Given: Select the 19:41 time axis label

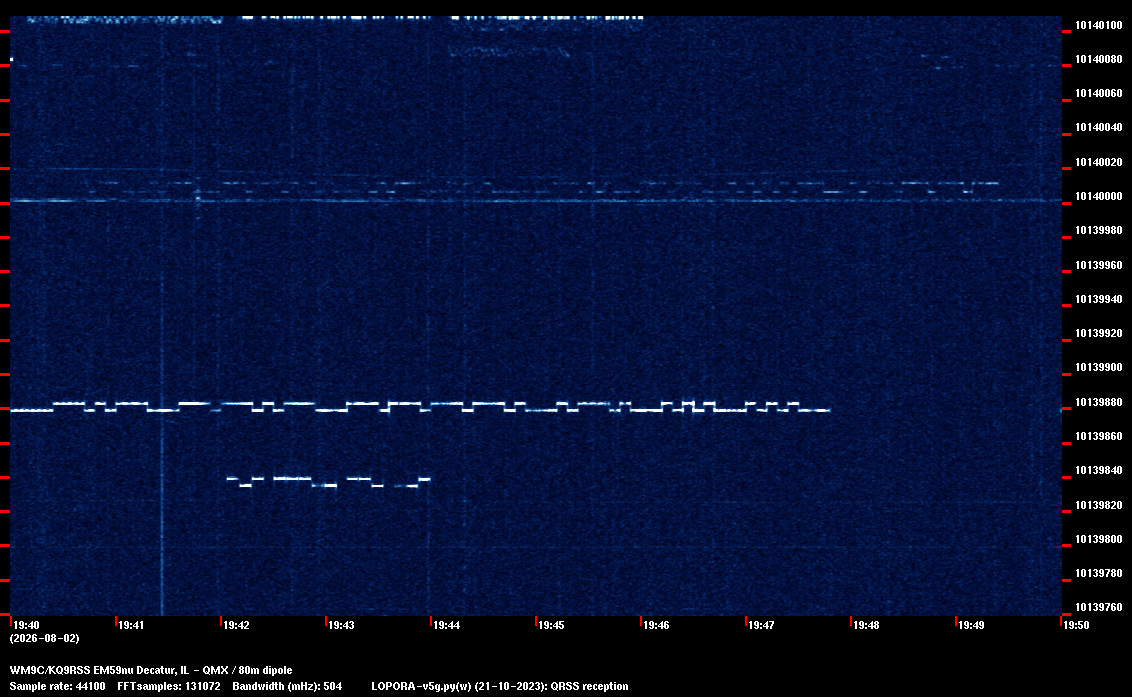Looking at the screenshot, I should pyautogui.click(x=131, y=625).
